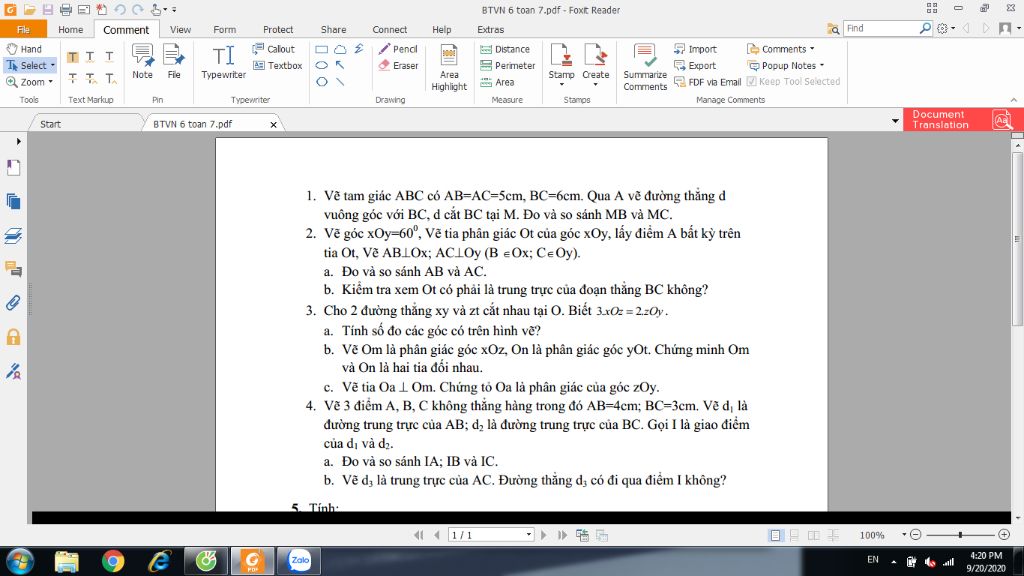1024x576 pixels.
Task: Attach a File pin to the page
Action: (x=174, y=62)
